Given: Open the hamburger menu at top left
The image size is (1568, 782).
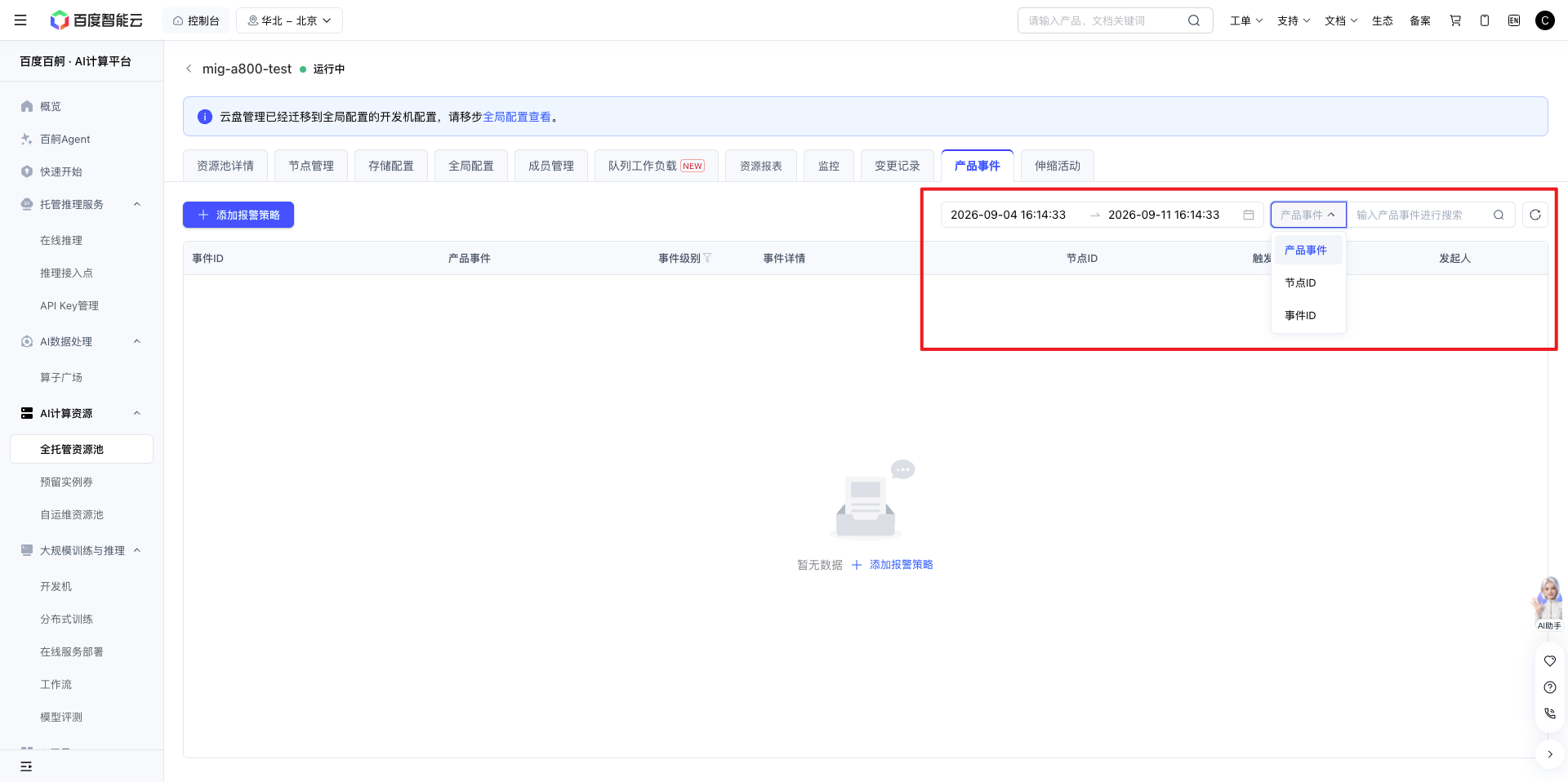Looking at the screenshot, I should (20, 20).
